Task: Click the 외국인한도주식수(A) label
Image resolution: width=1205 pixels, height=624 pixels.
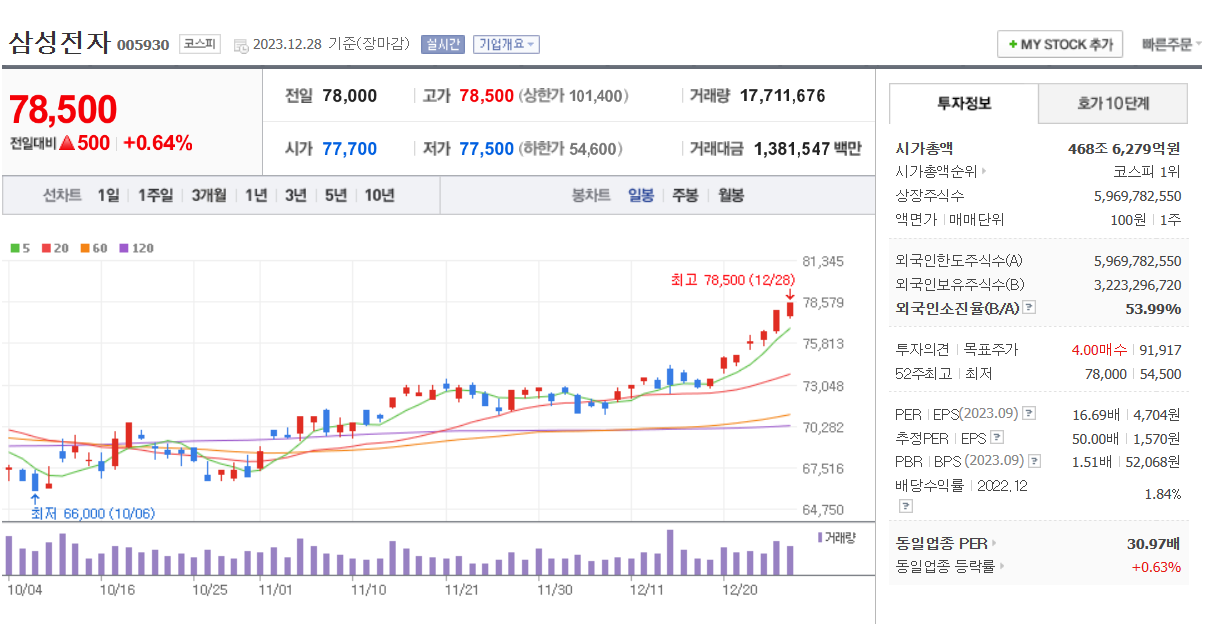Action: (x=959, y=260)
